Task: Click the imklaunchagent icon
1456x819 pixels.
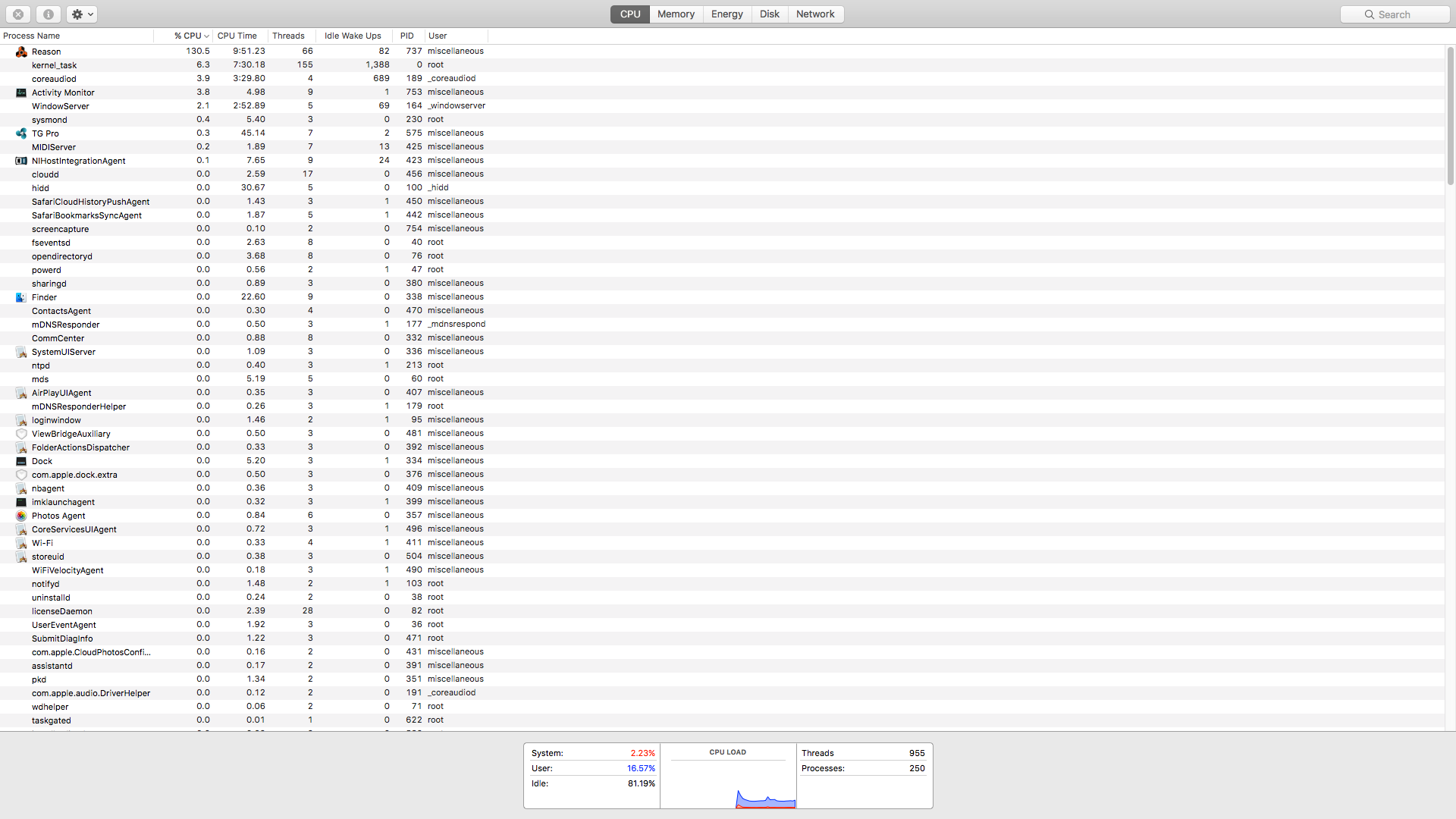Action: 21,502
